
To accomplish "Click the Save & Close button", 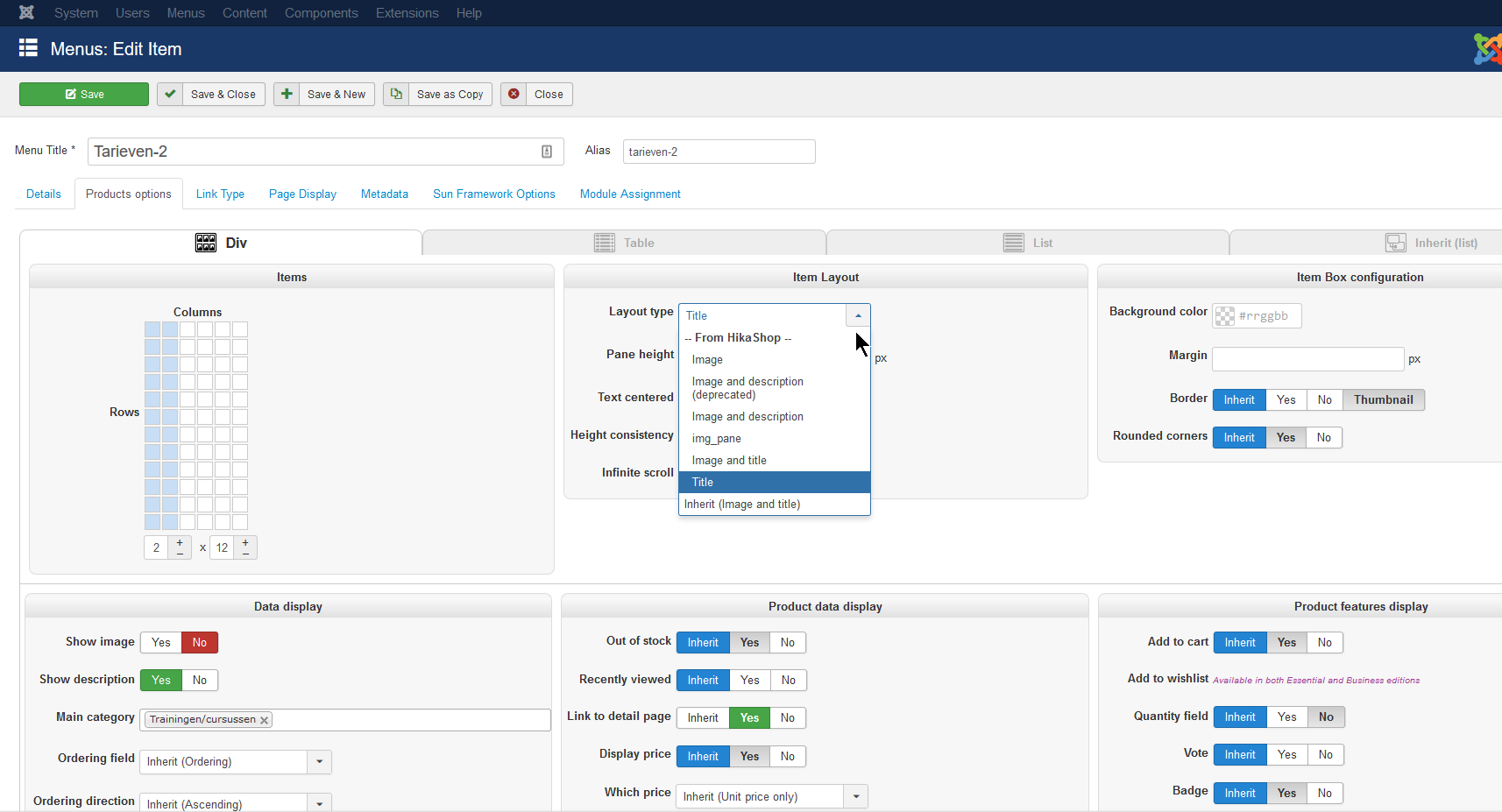I will click(211, 95).
